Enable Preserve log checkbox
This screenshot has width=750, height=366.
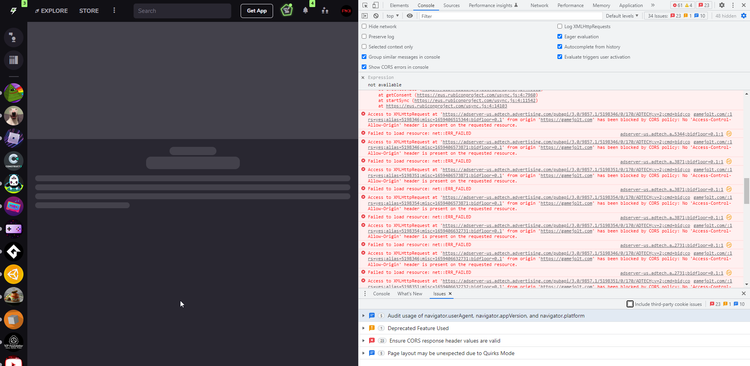point(364,36)
